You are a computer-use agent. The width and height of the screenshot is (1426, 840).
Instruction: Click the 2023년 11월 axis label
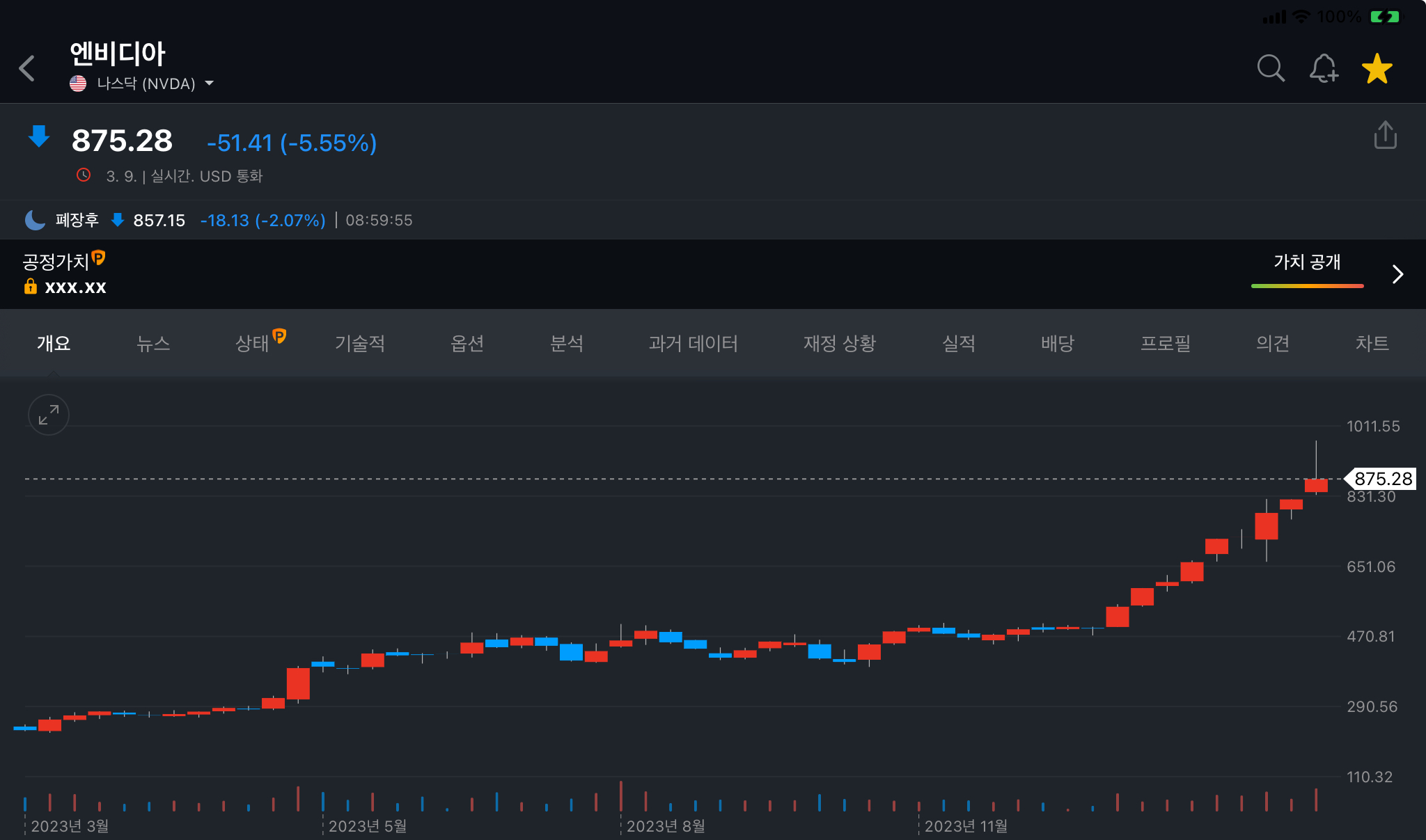[966, 826]
